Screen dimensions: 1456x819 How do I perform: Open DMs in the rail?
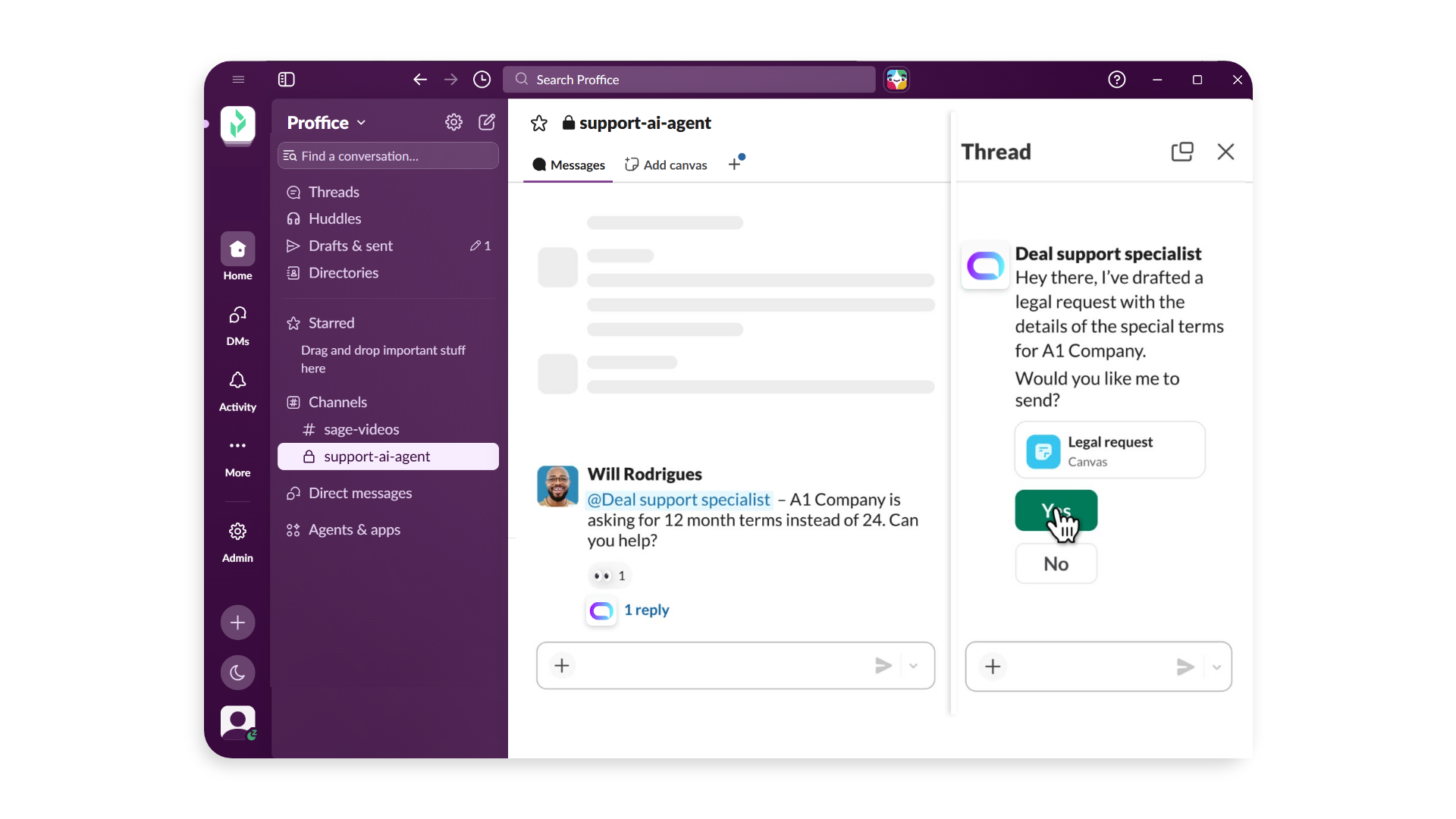click(238, 325)
